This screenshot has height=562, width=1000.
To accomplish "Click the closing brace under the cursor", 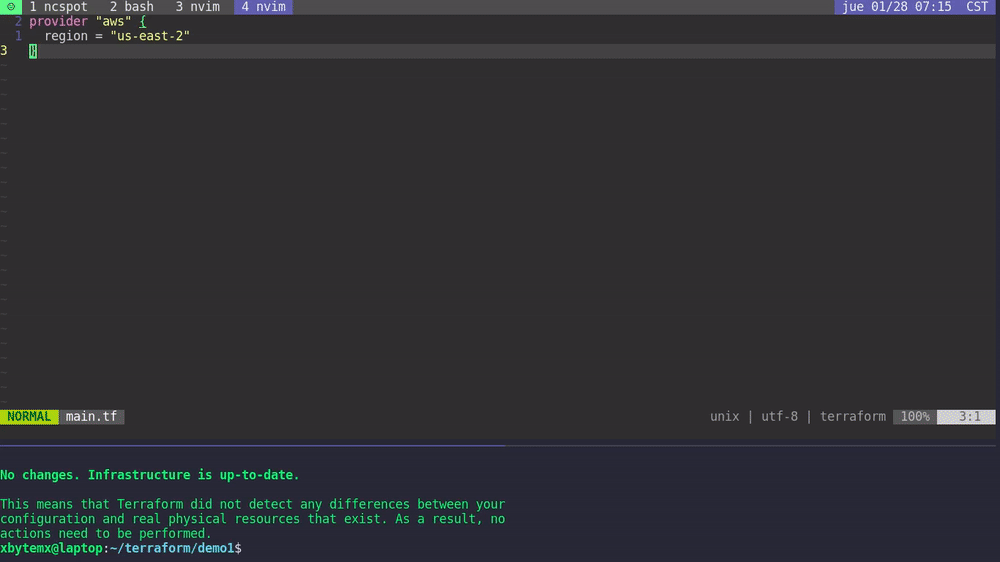I will pos(33,51).
